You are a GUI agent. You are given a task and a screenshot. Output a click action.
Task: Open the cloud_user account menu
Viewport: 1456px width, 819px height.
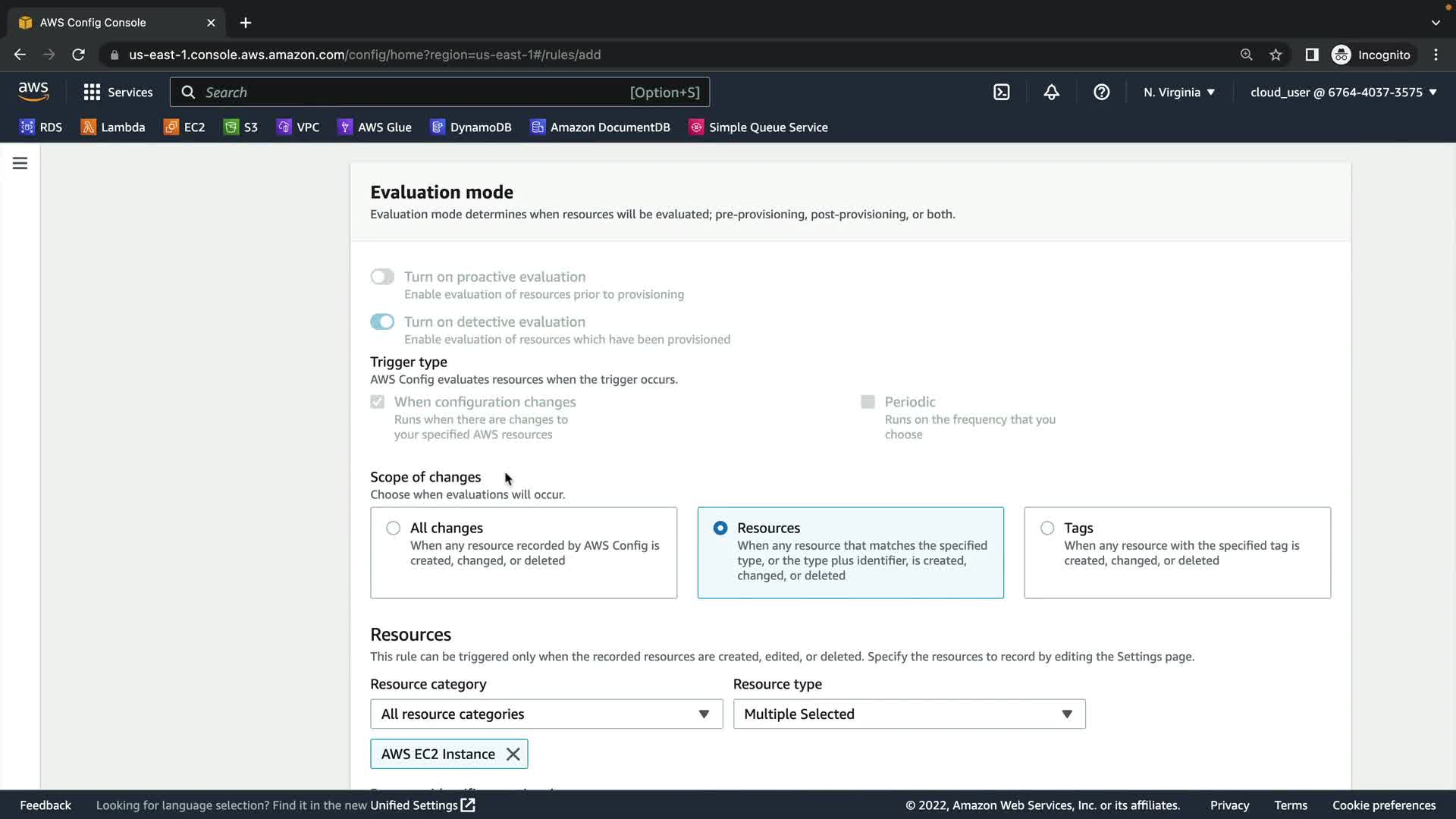[1343, 93]
